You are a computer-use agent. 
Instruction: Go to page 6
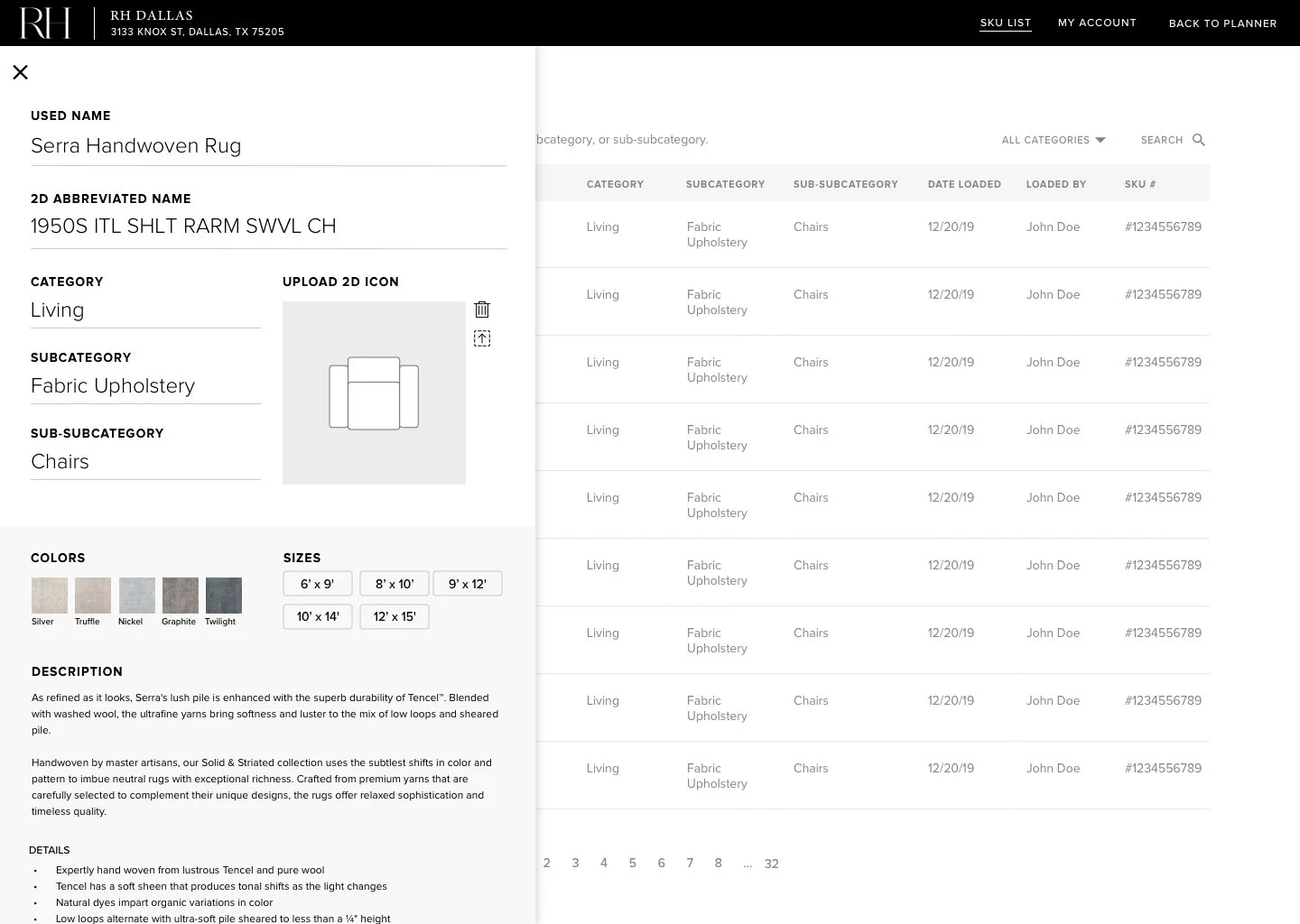click(x=662, y=864)
